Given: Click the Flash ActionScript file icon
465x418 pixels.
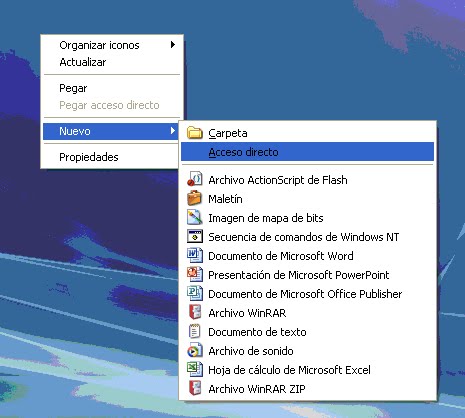Looking at the screenshot, I should (195, 179).
